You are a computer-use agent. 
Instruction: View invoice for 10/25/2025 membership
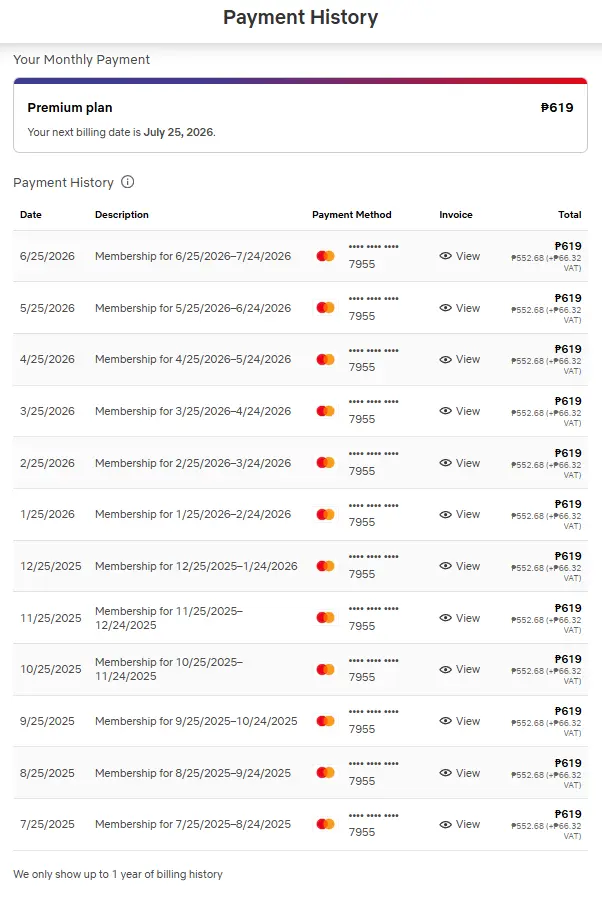[x=460, y=669]
